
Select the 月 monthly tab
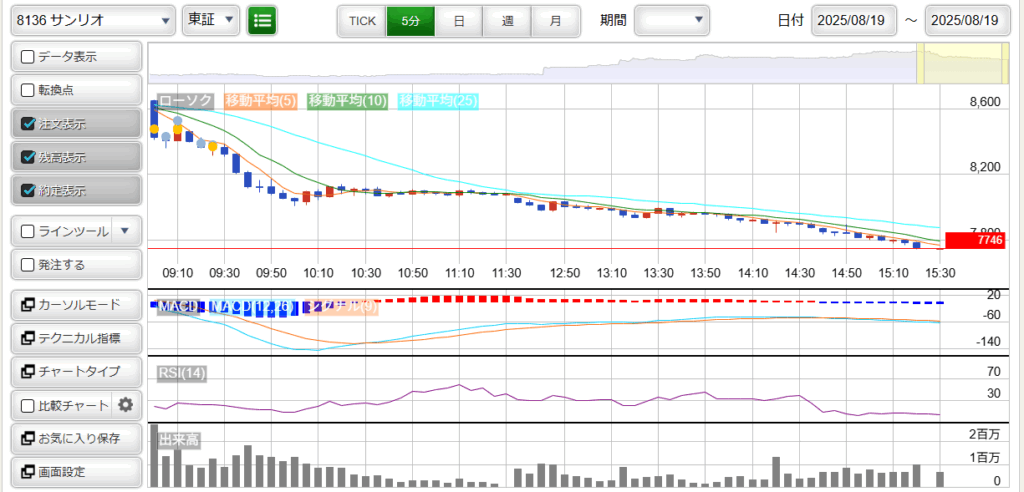[556, 21]
